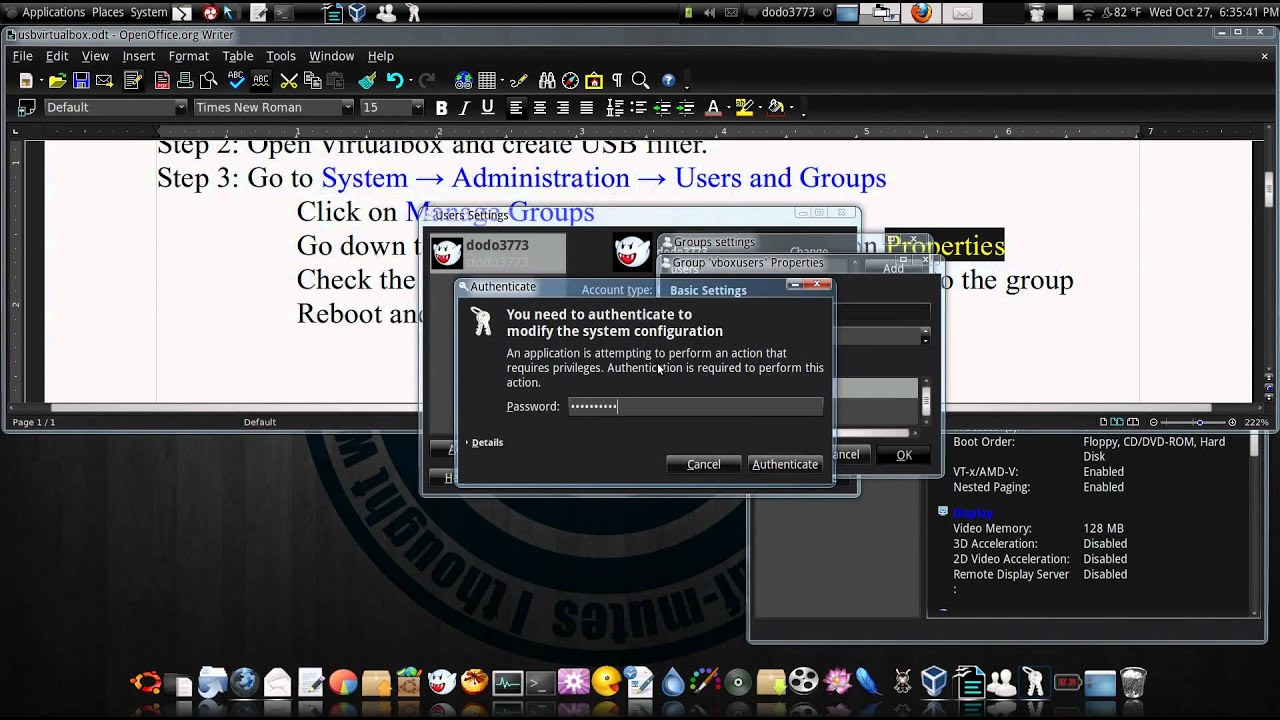
Task: Send Document as E-mail icon
Action: pos(104,80)
